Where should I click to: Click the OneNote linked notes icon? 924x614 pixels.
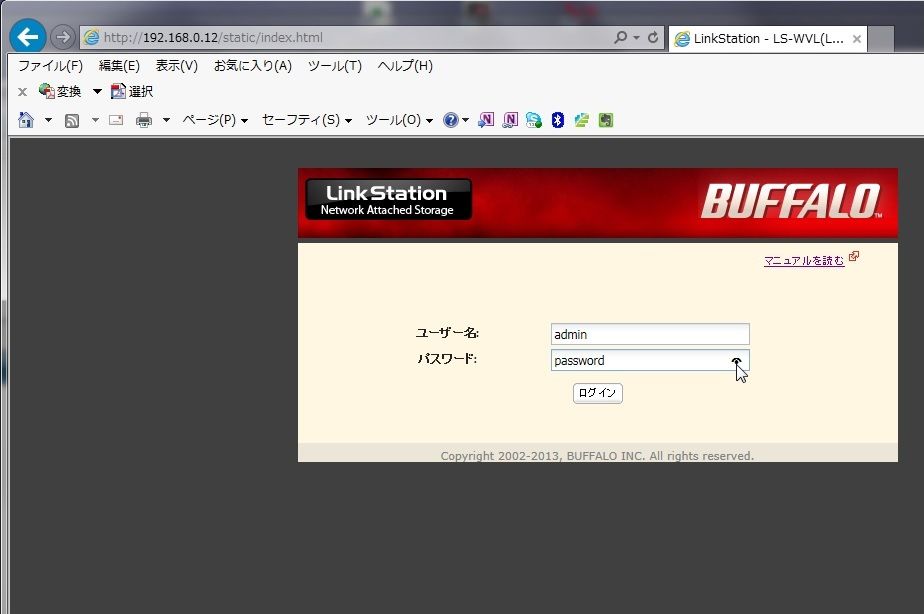(x=510, y=120)
